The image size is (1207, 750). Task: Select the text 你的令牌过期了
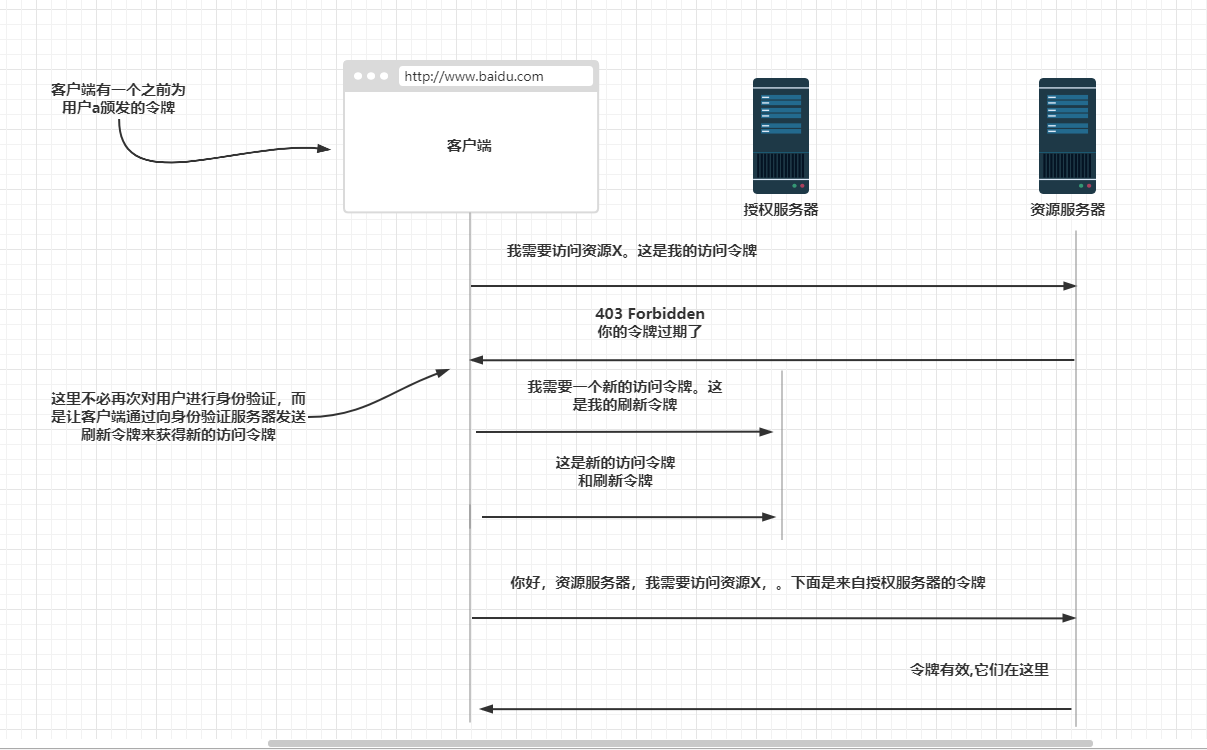pos(650,331)
